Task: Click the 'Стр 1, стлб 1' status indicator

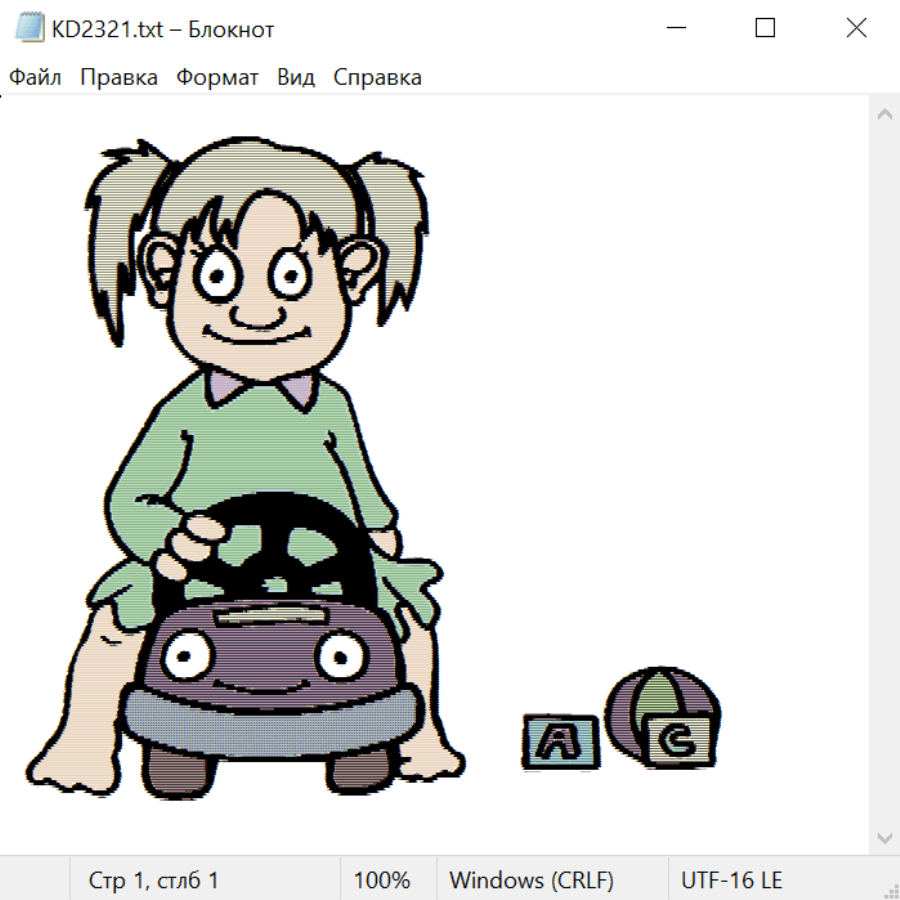Action: (154, 881)
